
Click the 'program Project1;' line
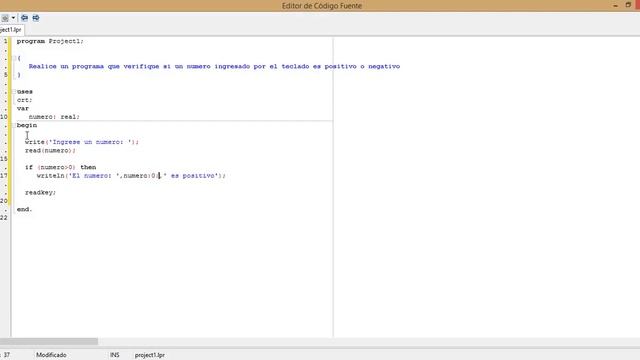(50, 41)
